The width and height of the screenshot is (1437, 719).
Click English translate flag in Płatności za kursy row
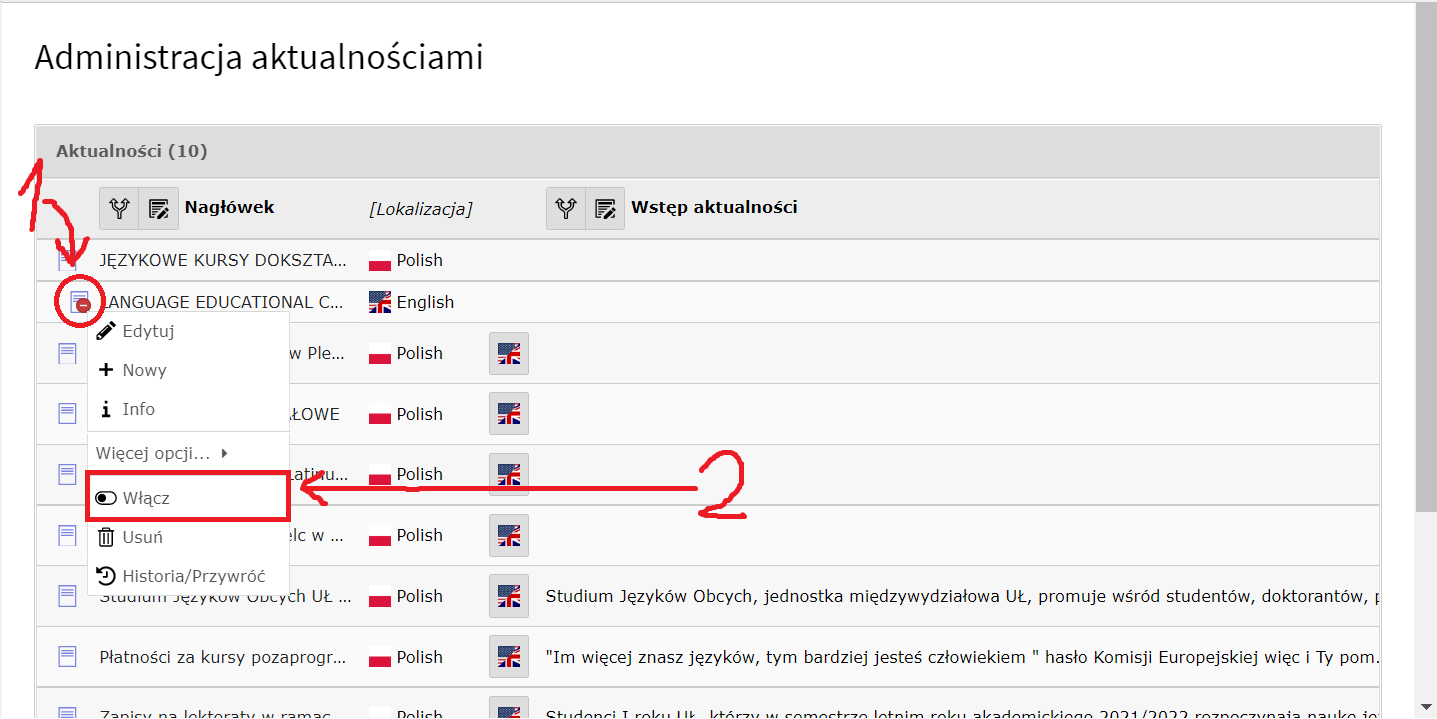point(509,657)
